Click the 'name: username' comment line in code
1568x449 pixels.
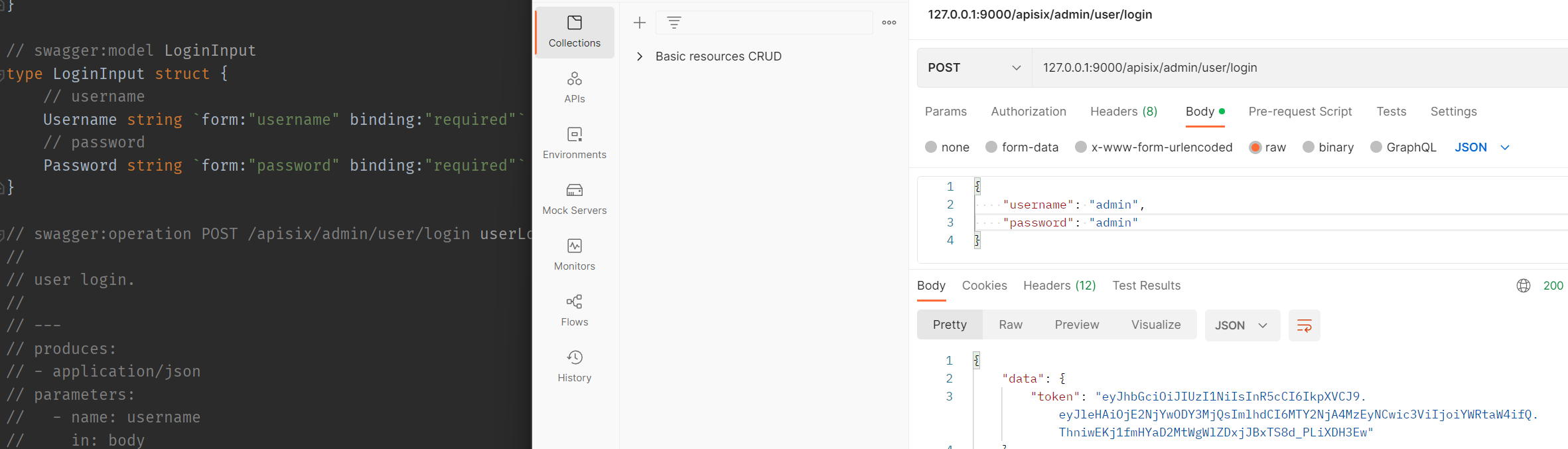tap(104, 417)
